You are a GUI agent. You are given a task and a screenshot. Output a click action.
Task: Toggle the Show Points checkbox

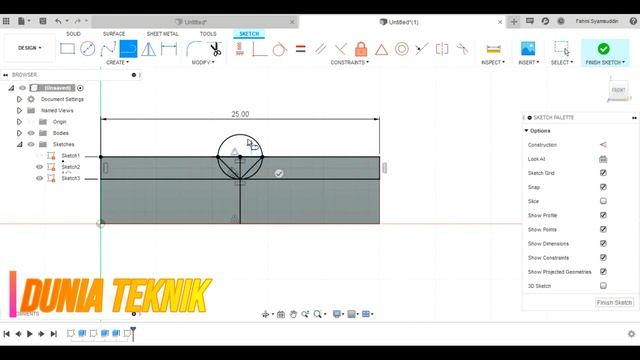click(x=603, y=229)
